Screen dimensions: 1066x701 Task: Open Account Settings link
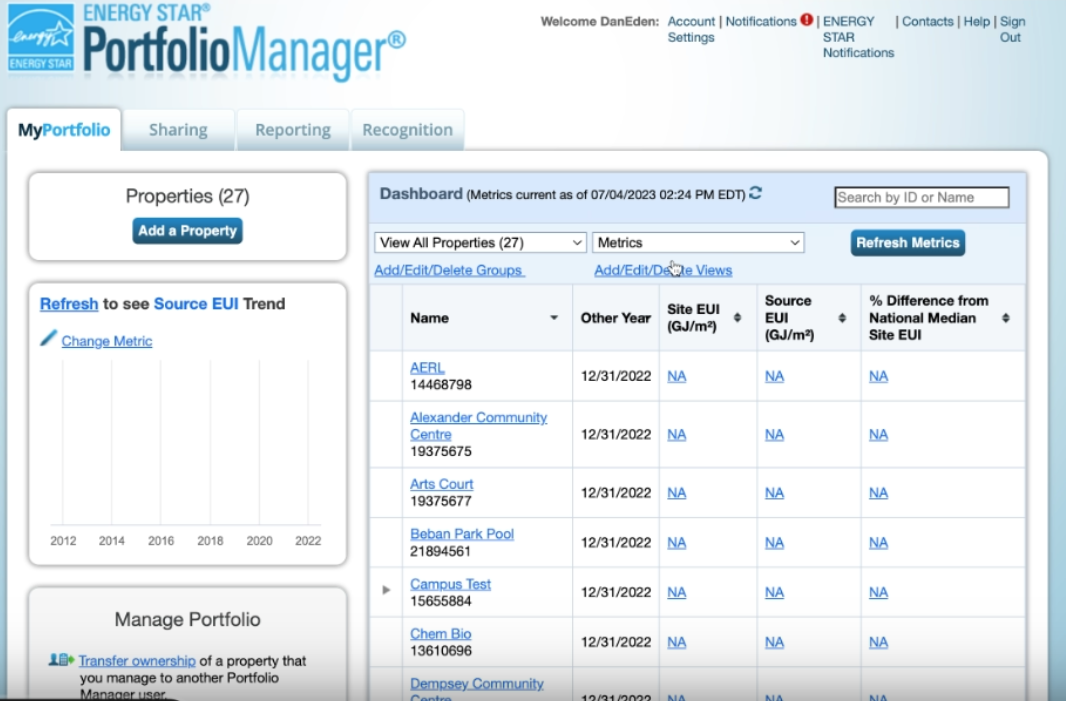point(691,29)
